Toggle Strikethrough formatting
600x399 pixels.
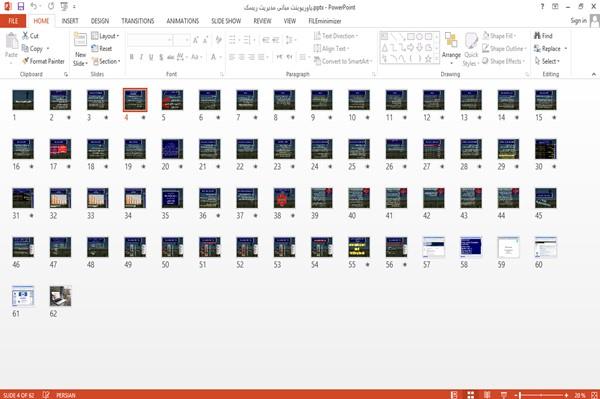click(171, 57)
